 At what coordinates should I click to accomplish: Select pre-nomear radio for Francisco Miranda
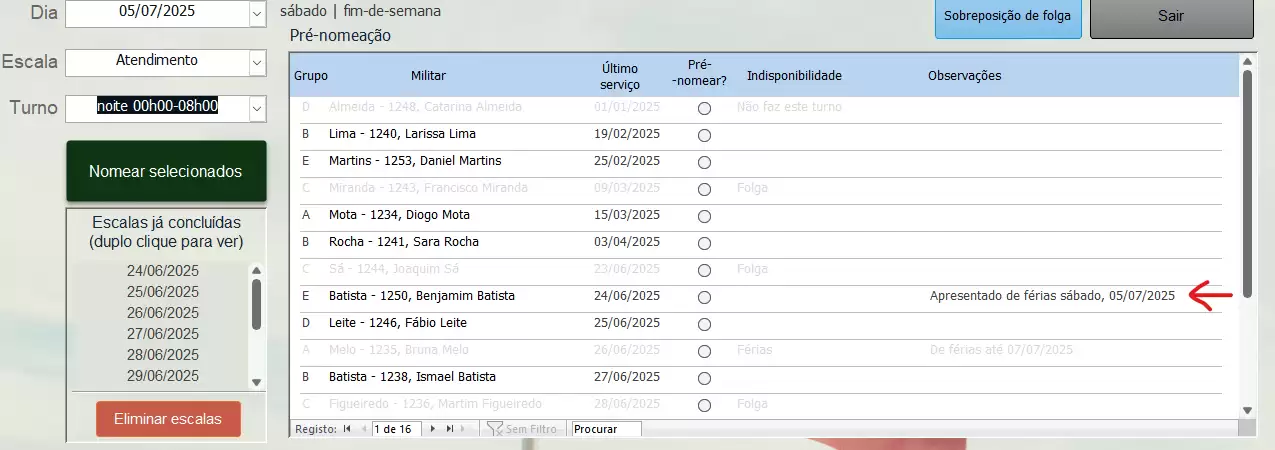[704, 189]
